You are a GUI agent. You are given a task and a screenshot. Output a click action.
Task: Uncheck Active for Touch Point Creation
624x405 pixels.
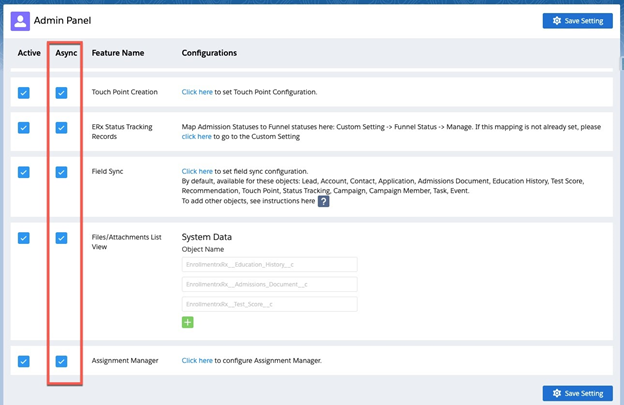coord(24,93)
